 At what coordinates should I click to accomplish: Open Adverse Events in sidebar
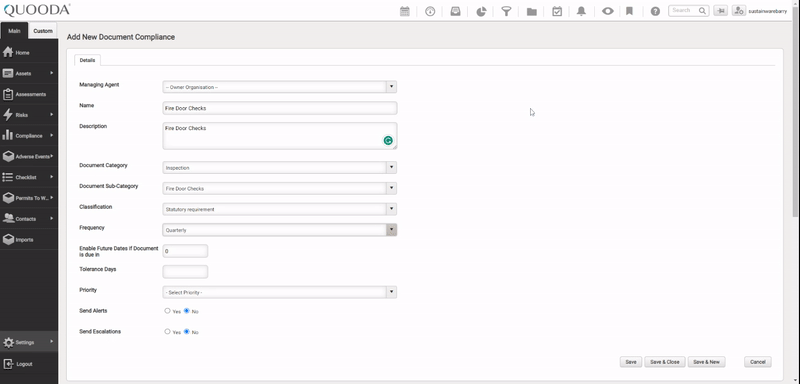click(29, 157)
